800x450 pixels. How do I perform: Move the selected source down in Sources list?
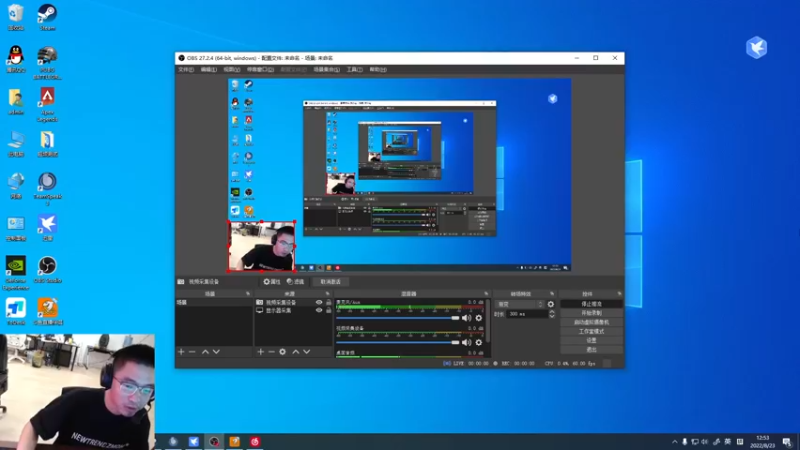(x=307, y=352)
